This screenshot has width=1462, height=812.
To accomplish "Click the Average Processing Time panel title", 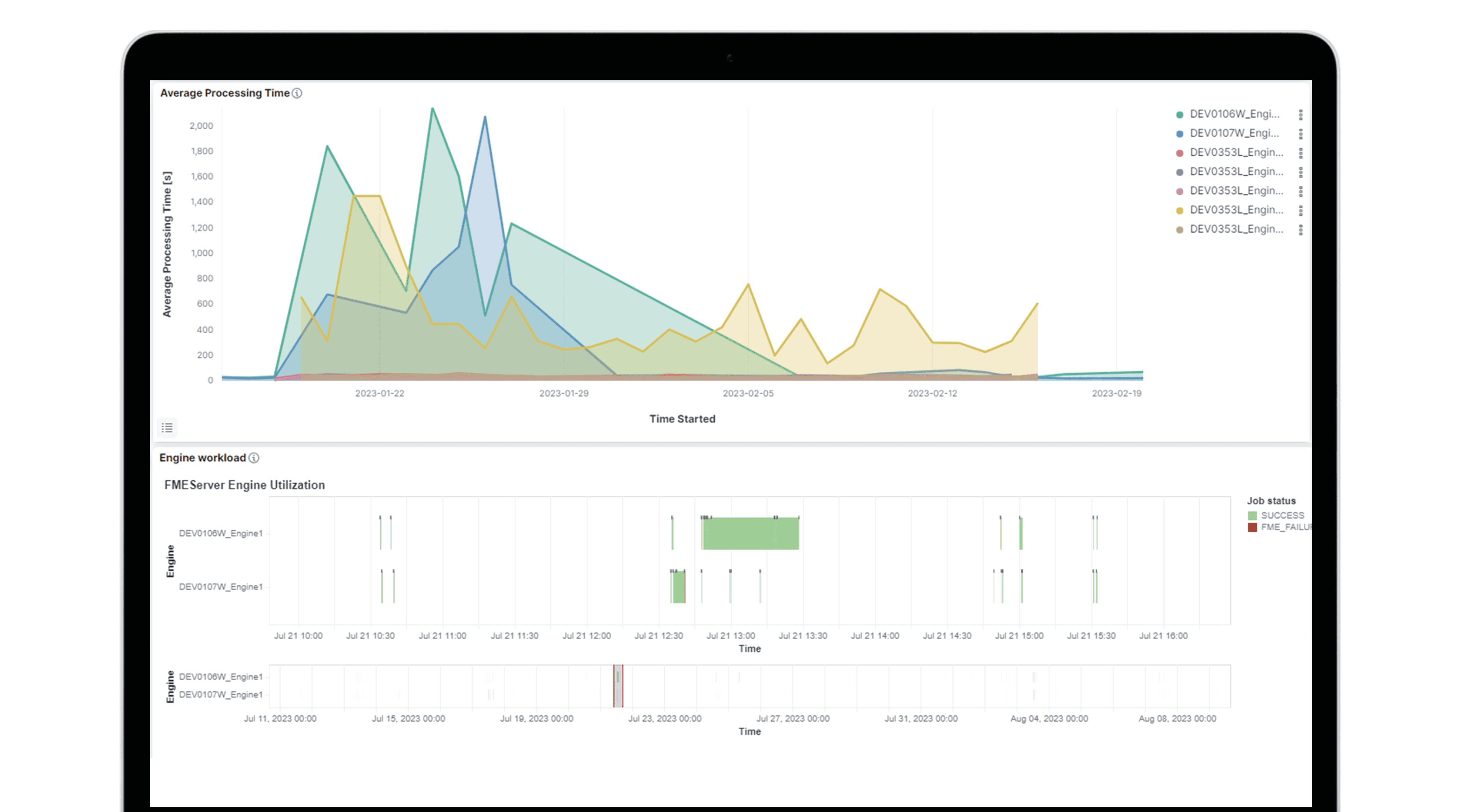I will click(x=225, y=93).
